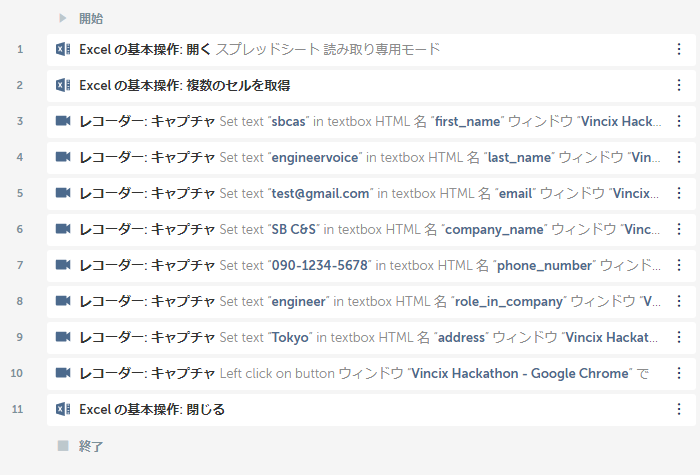This screenshot has width=700, height=475.
Task: Select step text setting "sbcas" in first_name
Action: [370, 121]
